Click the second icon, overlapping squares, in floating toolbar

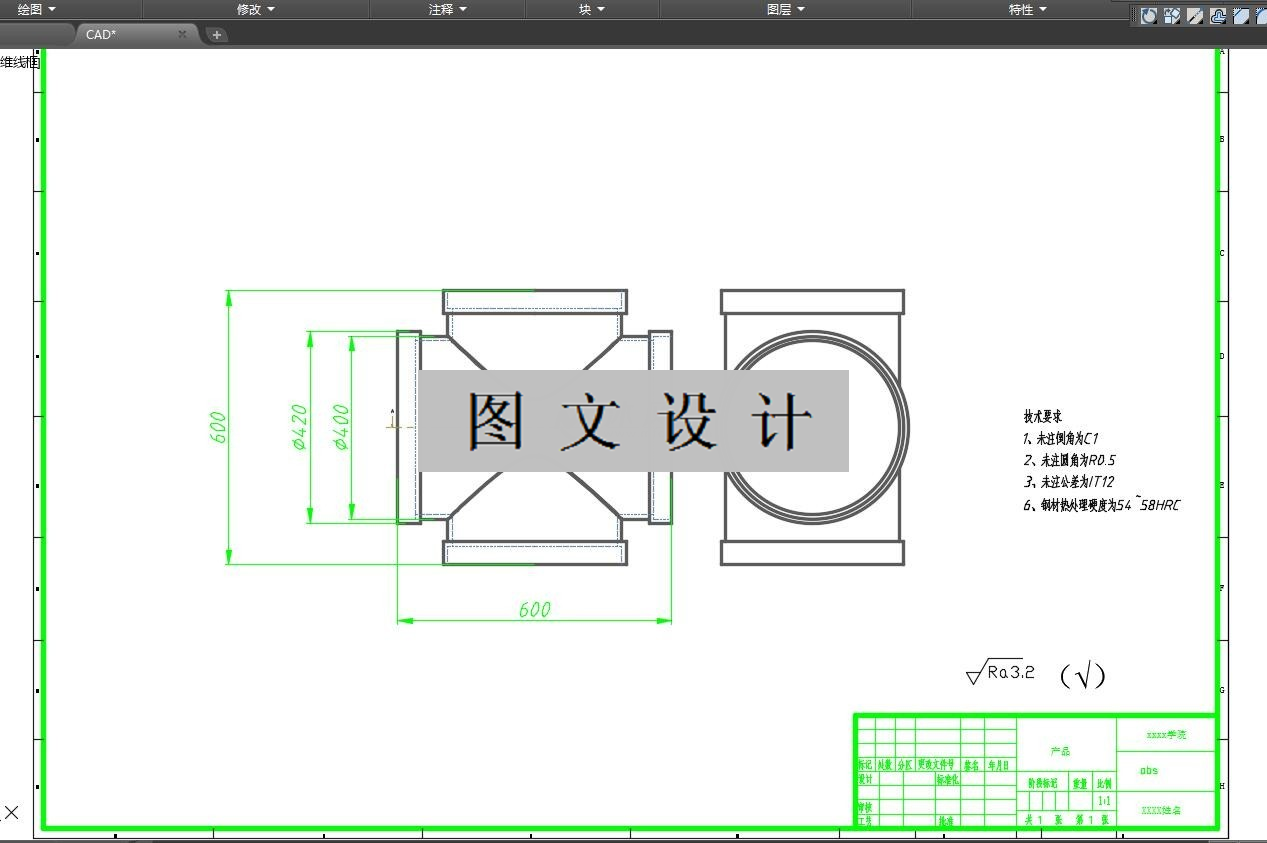coord(1172,16)
